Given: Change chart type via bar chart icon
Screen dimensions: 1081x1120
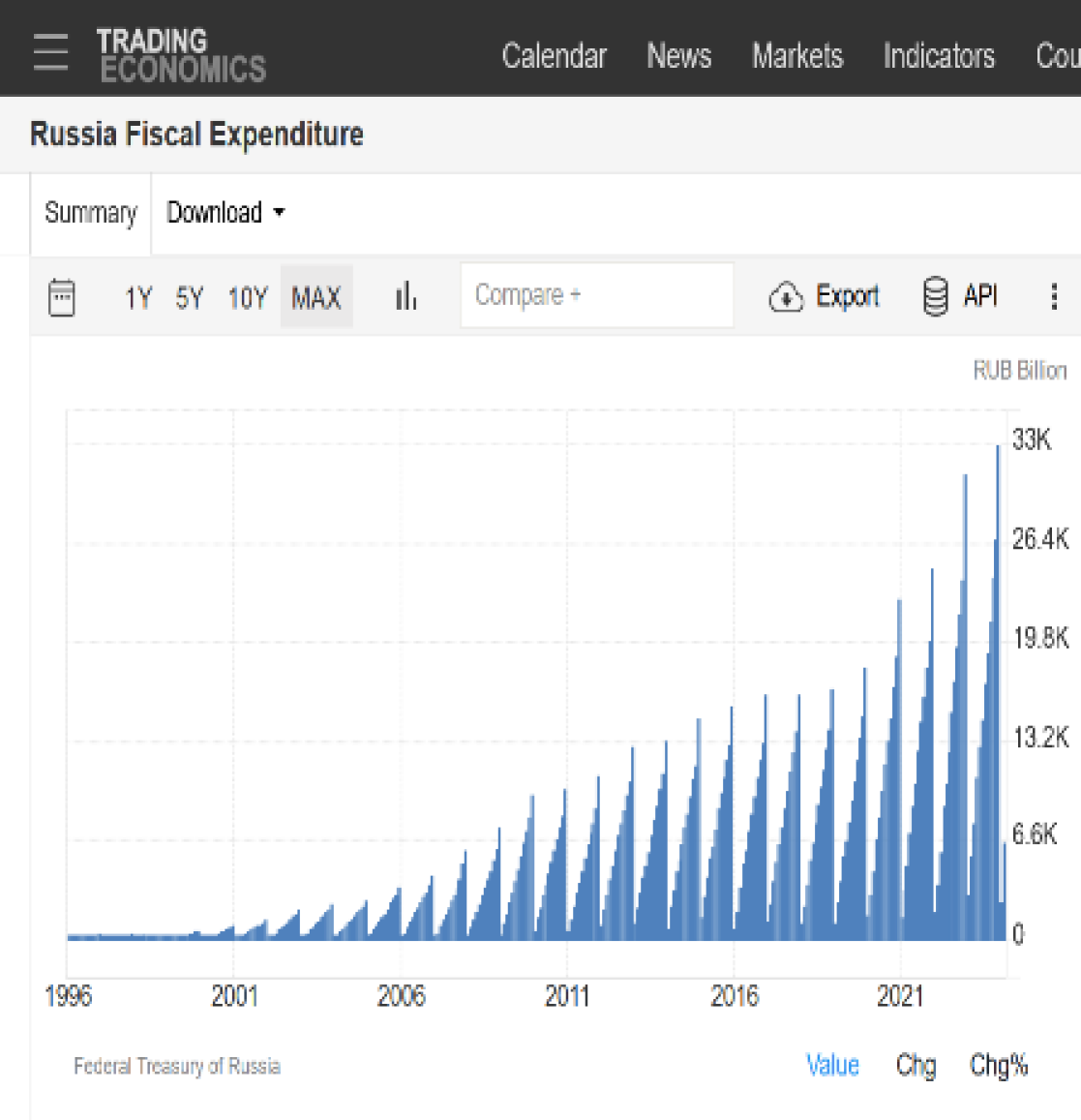Looking at the screenshot, I should 405,296.
